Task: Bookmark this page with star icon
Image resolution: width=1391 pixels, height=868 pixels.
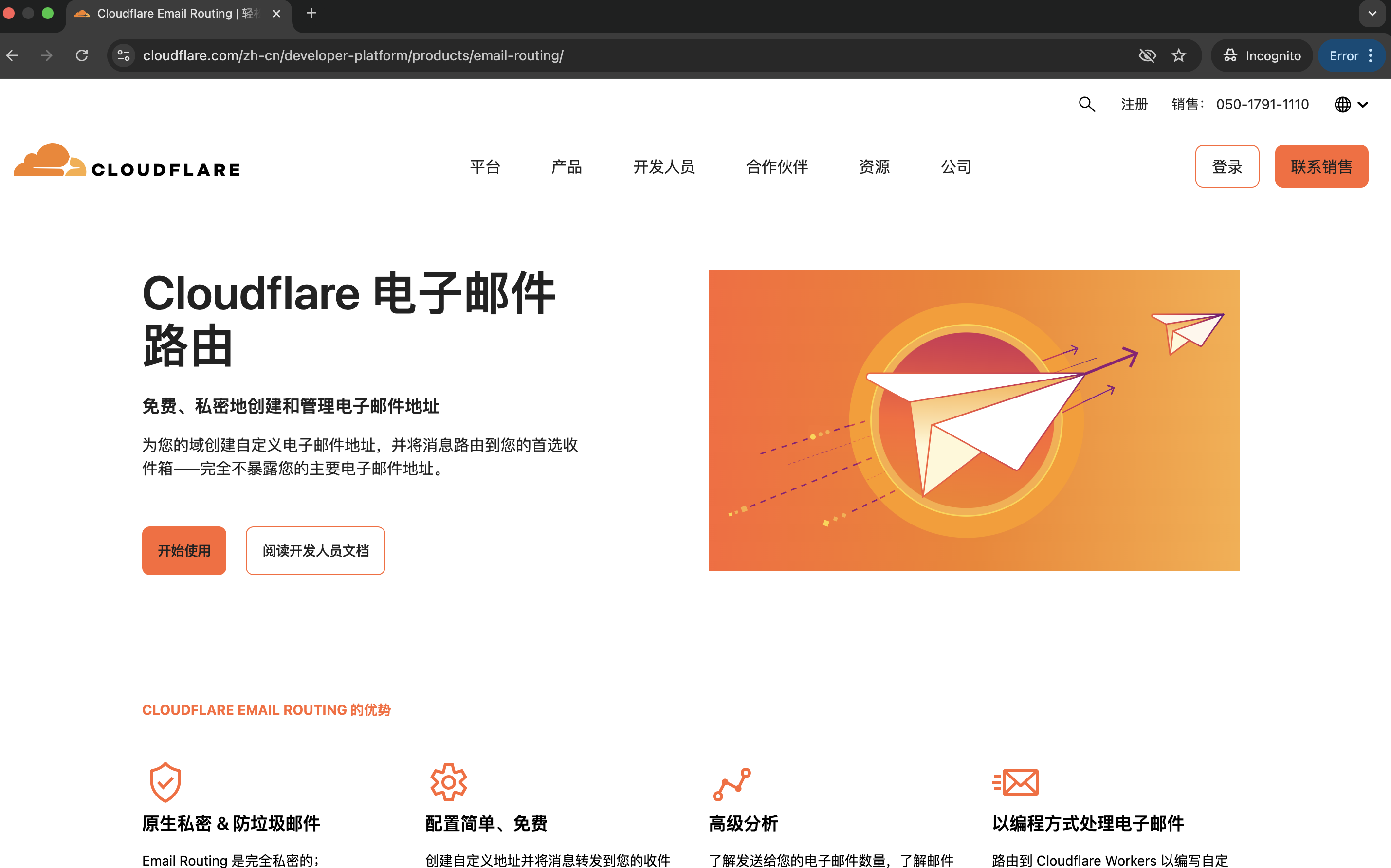Action: tap(1179, 55)
